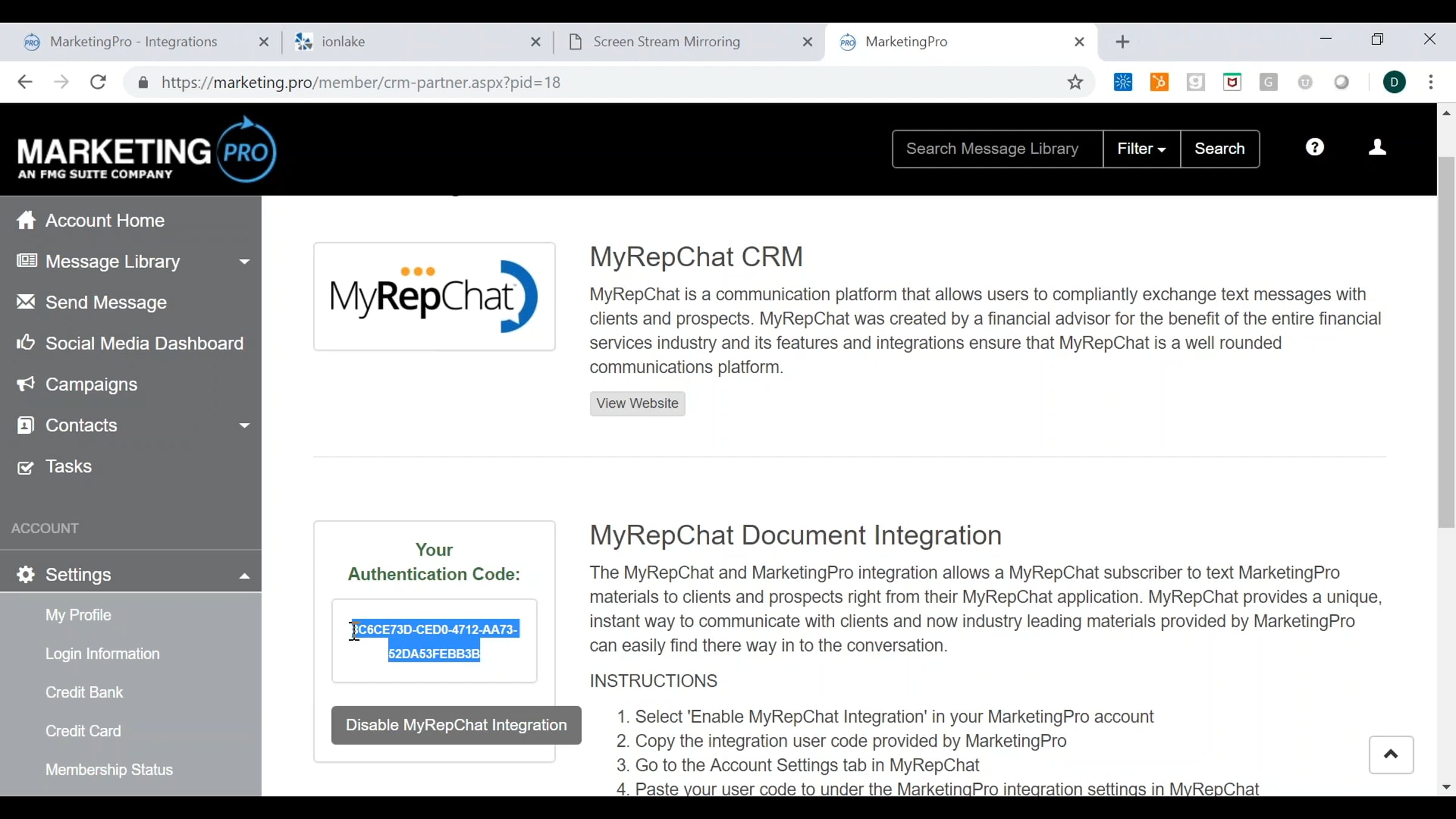Viewport: 1456px width, 819px height.
Task: Click the View Website button
Action: 637,403
